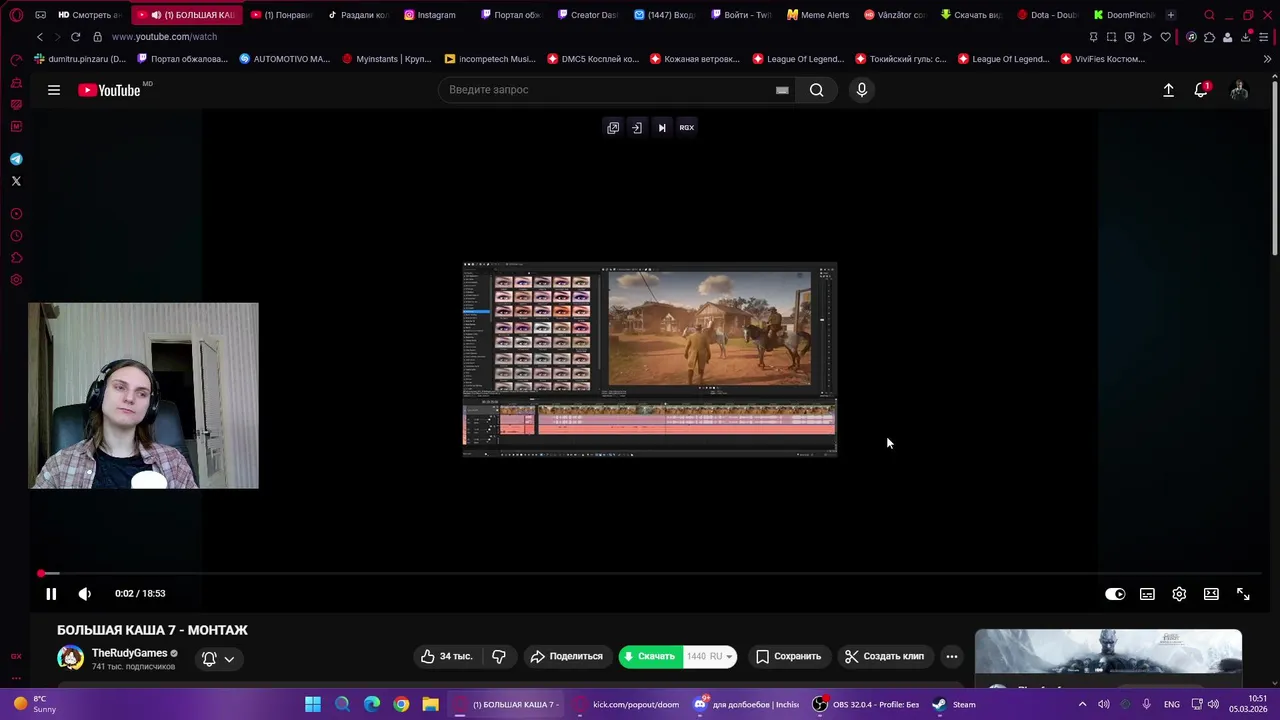Open player settings gear
1280x720 pixels.
pos(1179,594)
